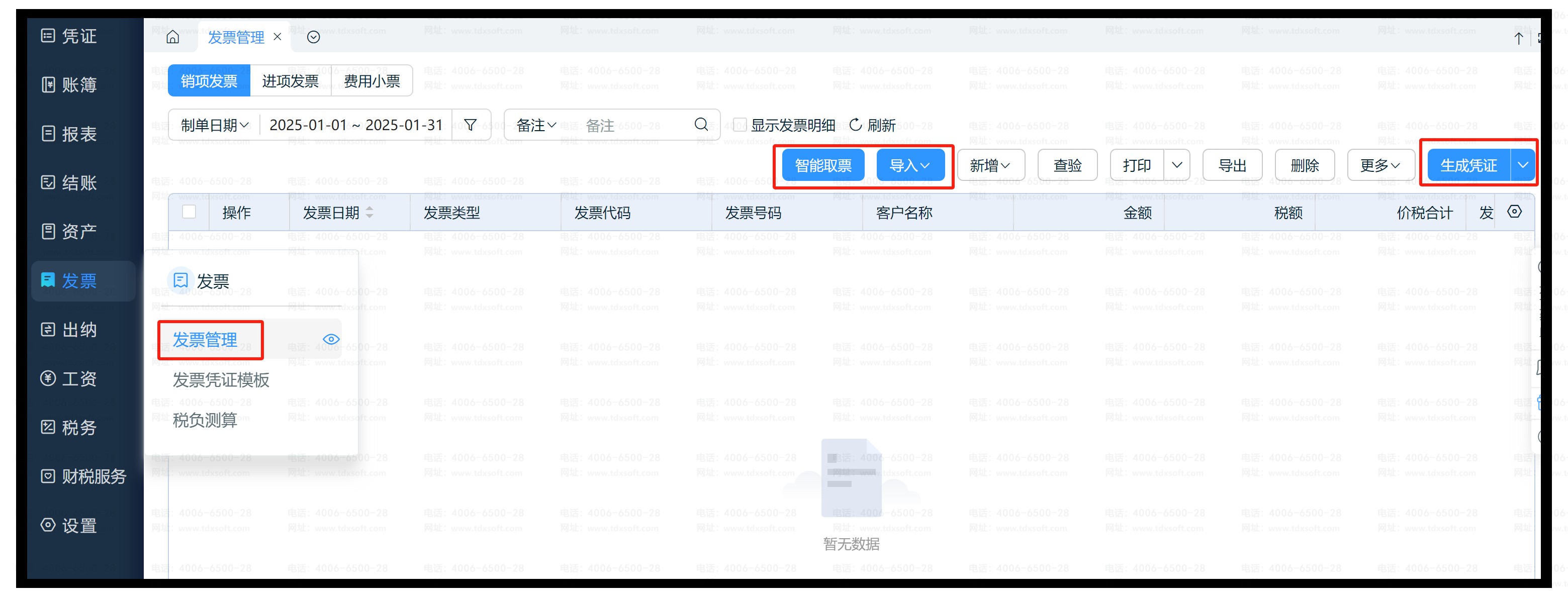Click the filter funnel icon

(470, 125)
